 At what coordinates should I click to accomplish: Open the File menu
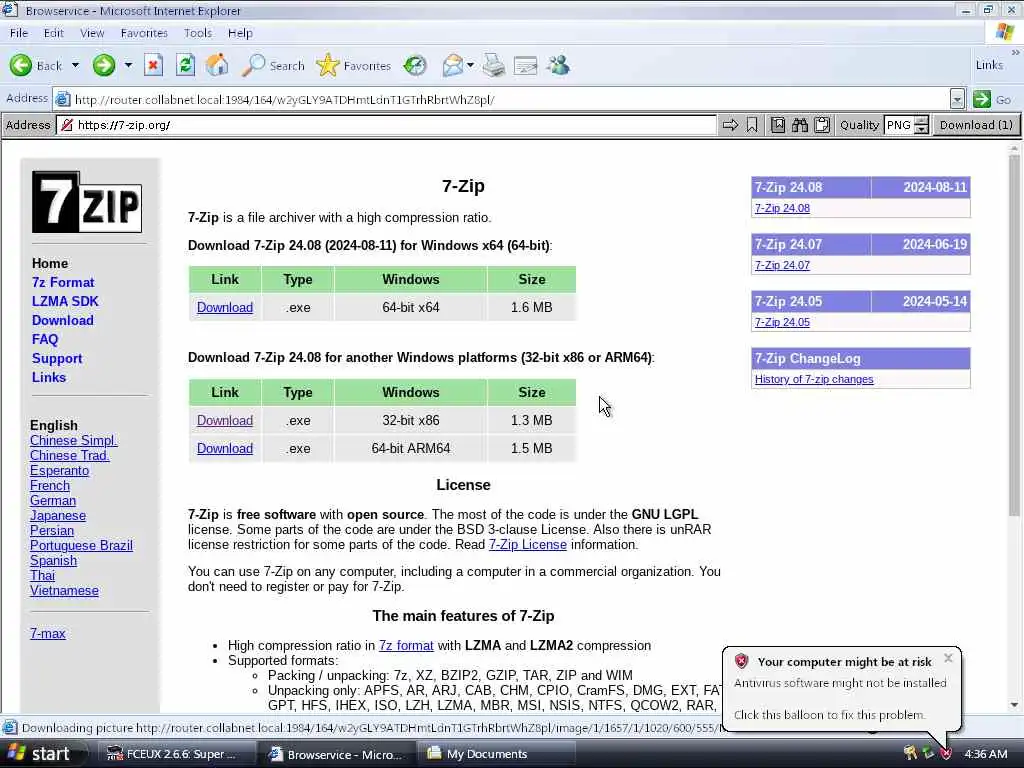coord(18,33)
